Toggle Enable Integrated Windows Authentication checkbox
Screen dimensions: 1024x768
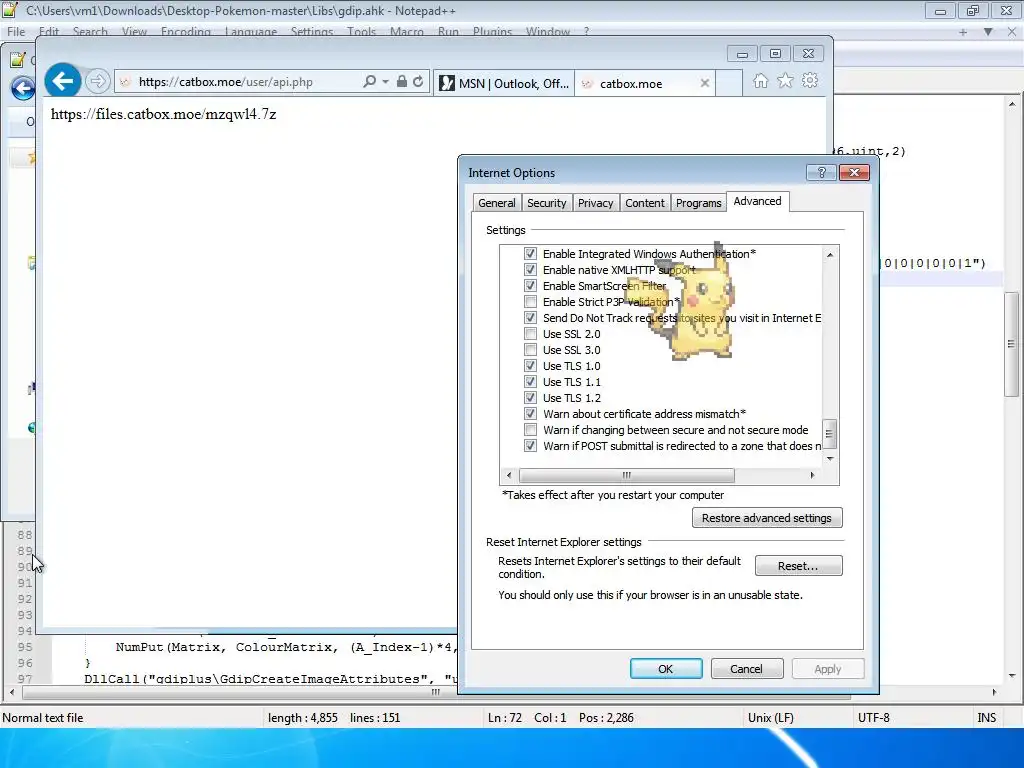530,253
